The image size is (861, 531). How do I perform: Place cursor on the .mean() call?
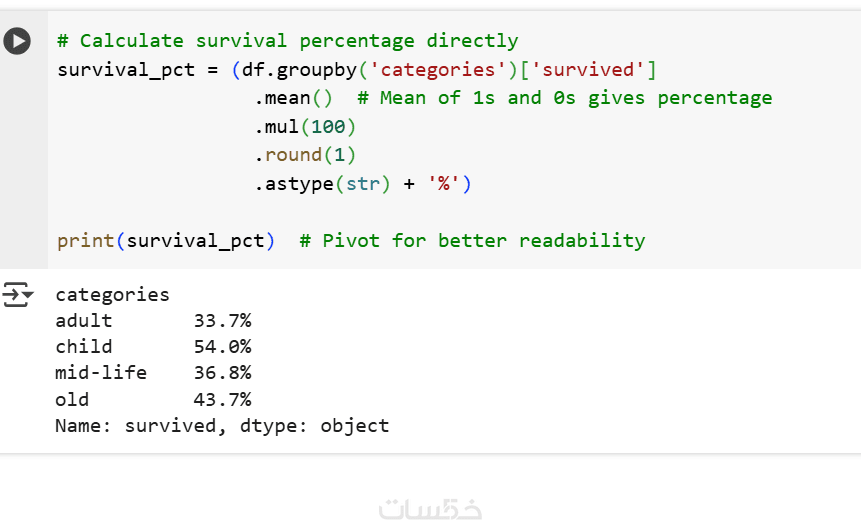[294, 98]
